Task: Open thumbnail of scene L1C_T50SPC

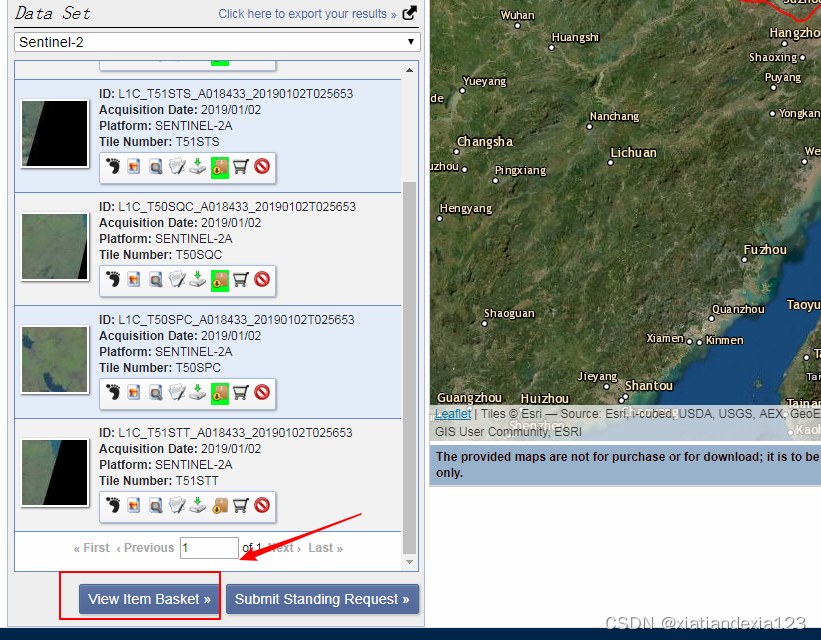Action: coord(55,360)
